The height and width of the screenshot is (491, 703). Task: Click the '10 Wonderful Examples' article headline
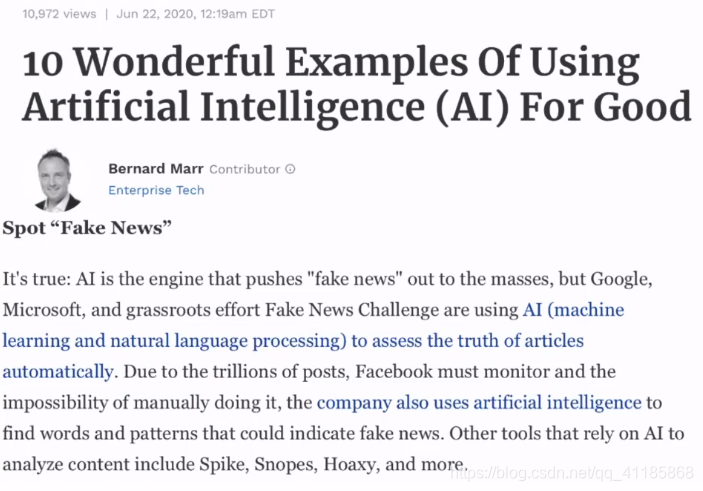pos(356,85)
